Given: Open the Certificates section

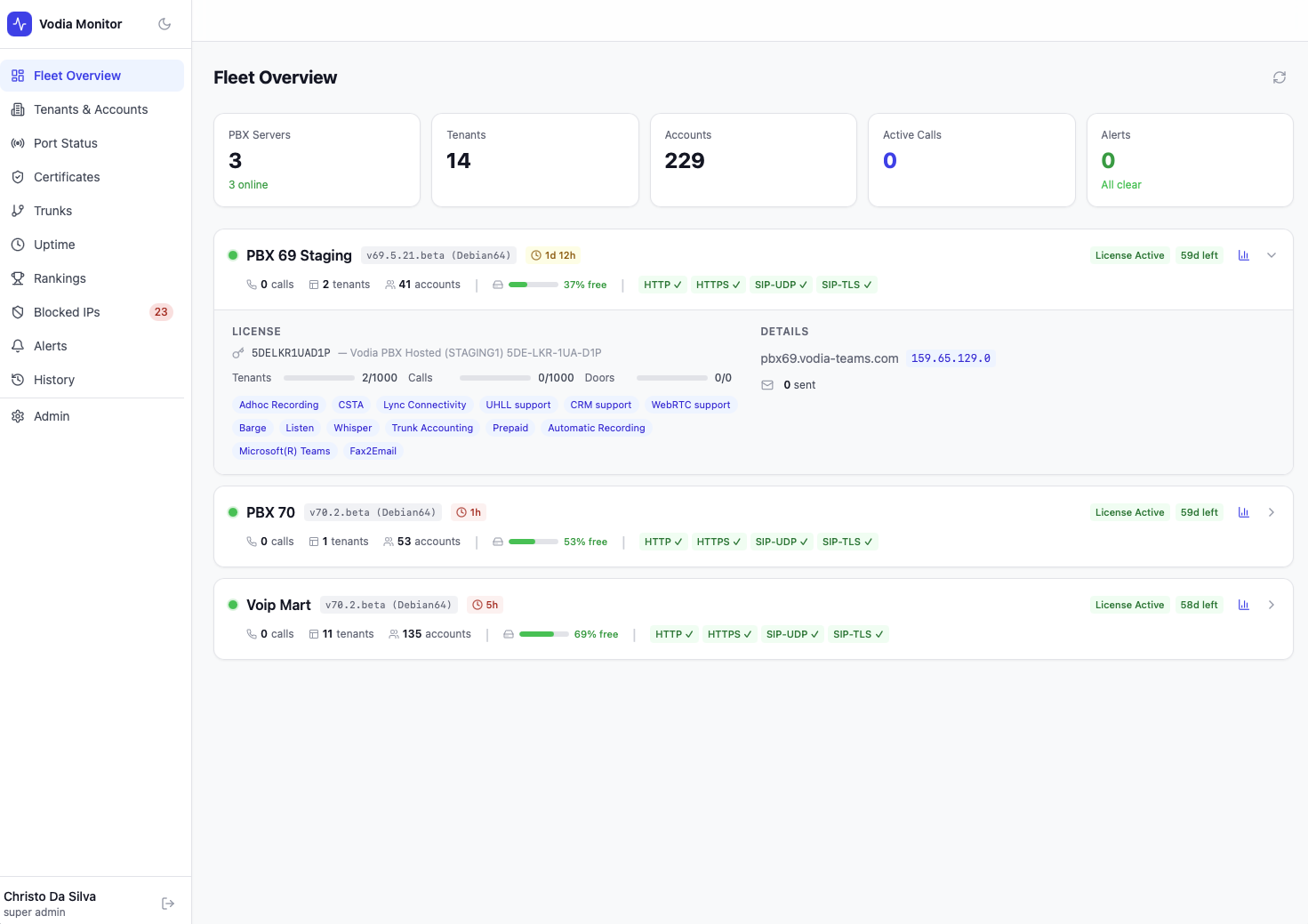Looking at the screenshot, I should [67, 177].
